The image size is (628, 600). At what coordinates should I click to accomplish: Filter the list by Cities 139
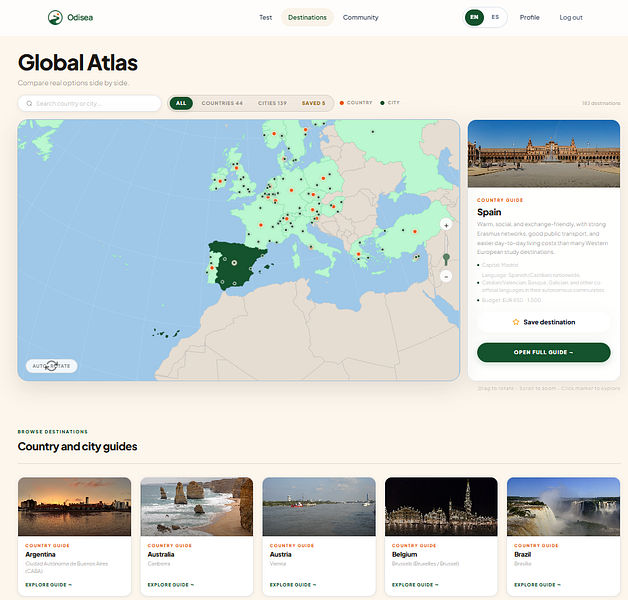[x=272, y=103]
